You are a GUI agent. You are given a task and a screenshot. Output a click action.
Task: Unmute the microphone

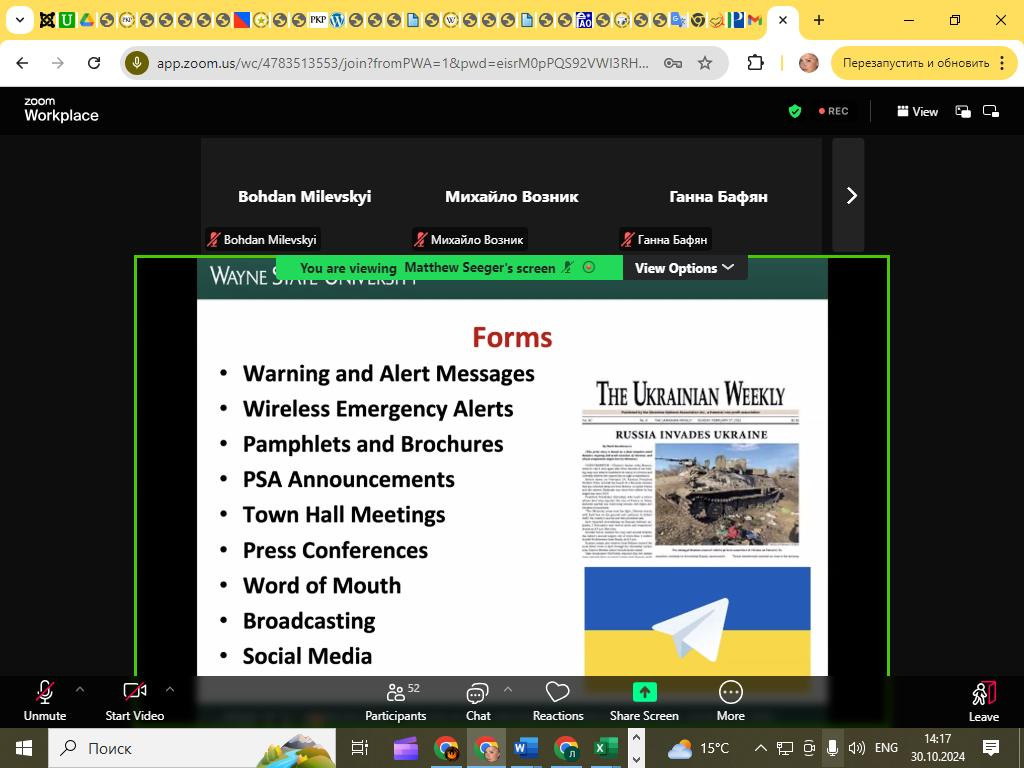(45, 700)
